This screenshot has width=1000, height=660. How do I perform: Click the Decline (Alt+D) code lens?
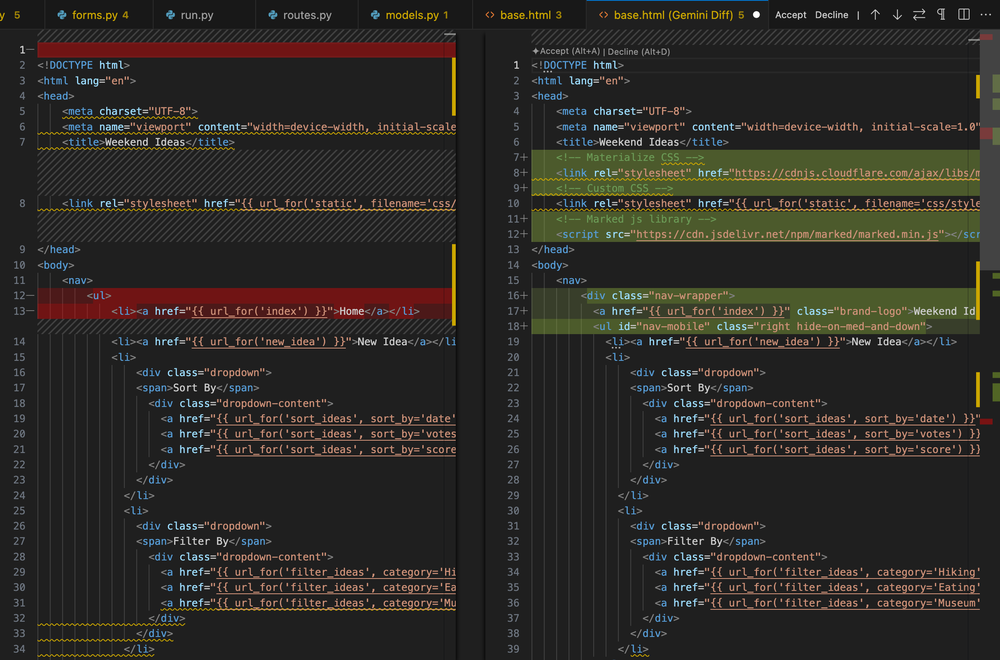click(x=639, y=52)
